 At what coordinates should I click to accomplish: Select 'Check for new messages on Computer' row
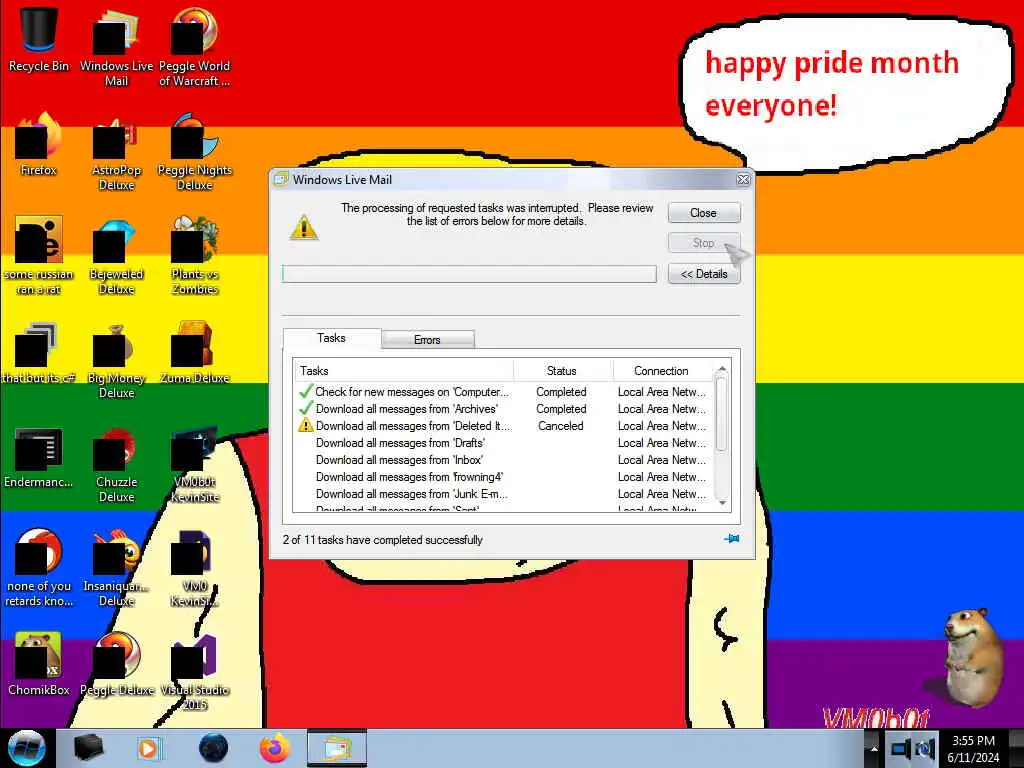point(503,392)
